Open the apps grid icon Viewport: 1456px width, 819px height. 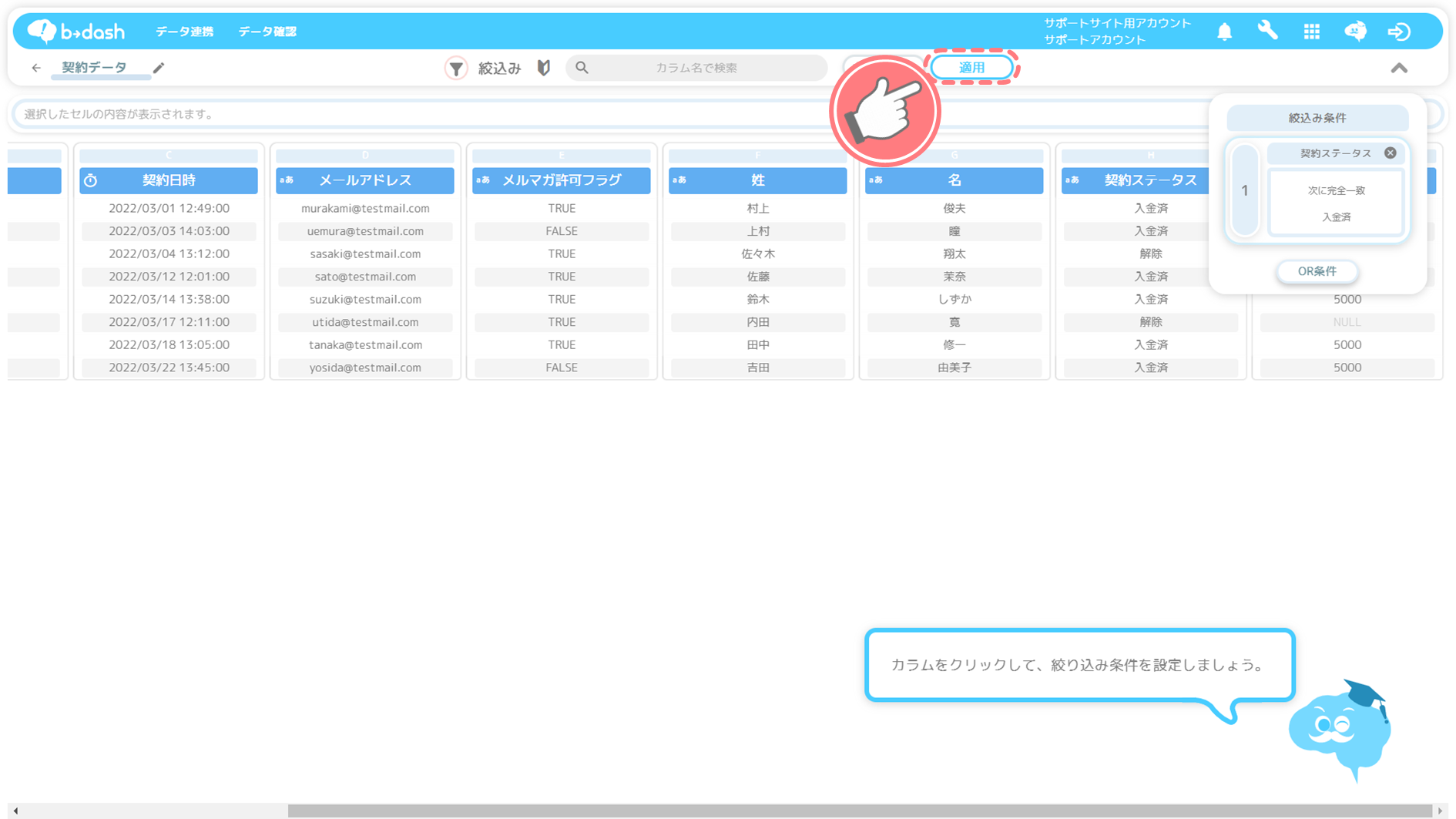point(1311,31)
